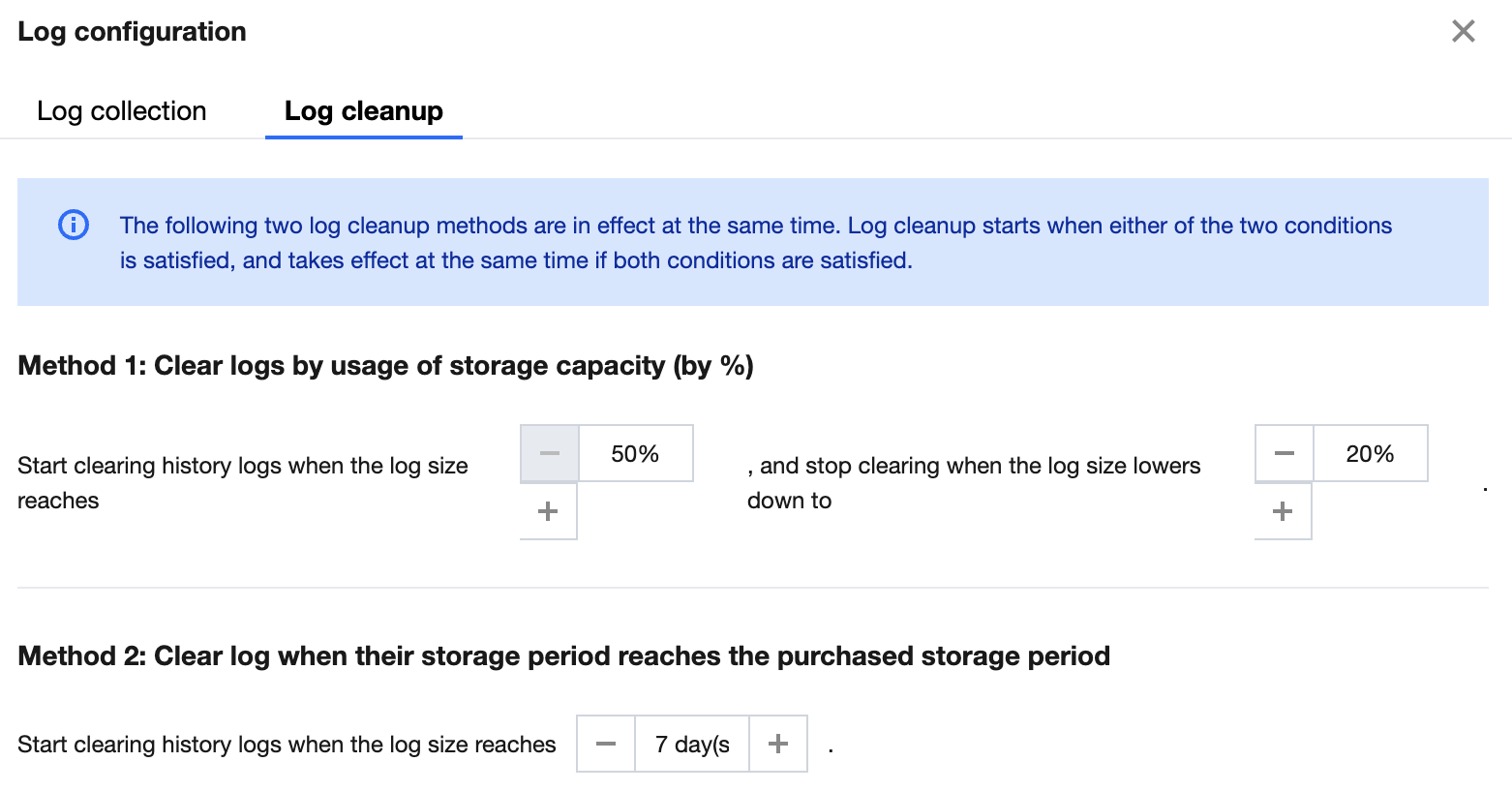Click the Method 2 storage period heading

coord(563,656)
